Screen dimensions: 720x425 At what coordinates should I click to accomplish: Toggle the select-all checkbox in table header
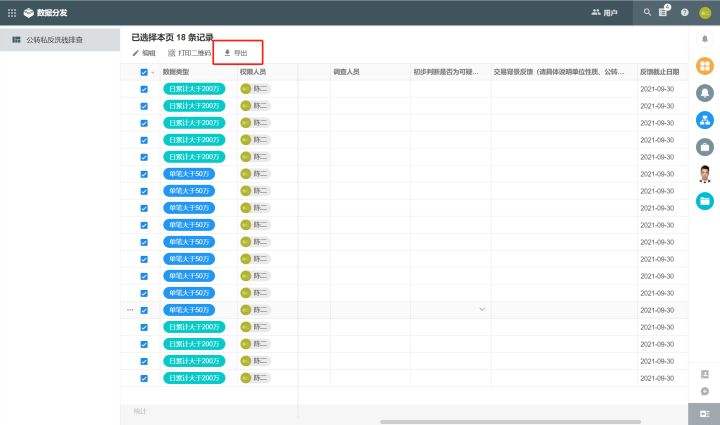coord(144,72)
